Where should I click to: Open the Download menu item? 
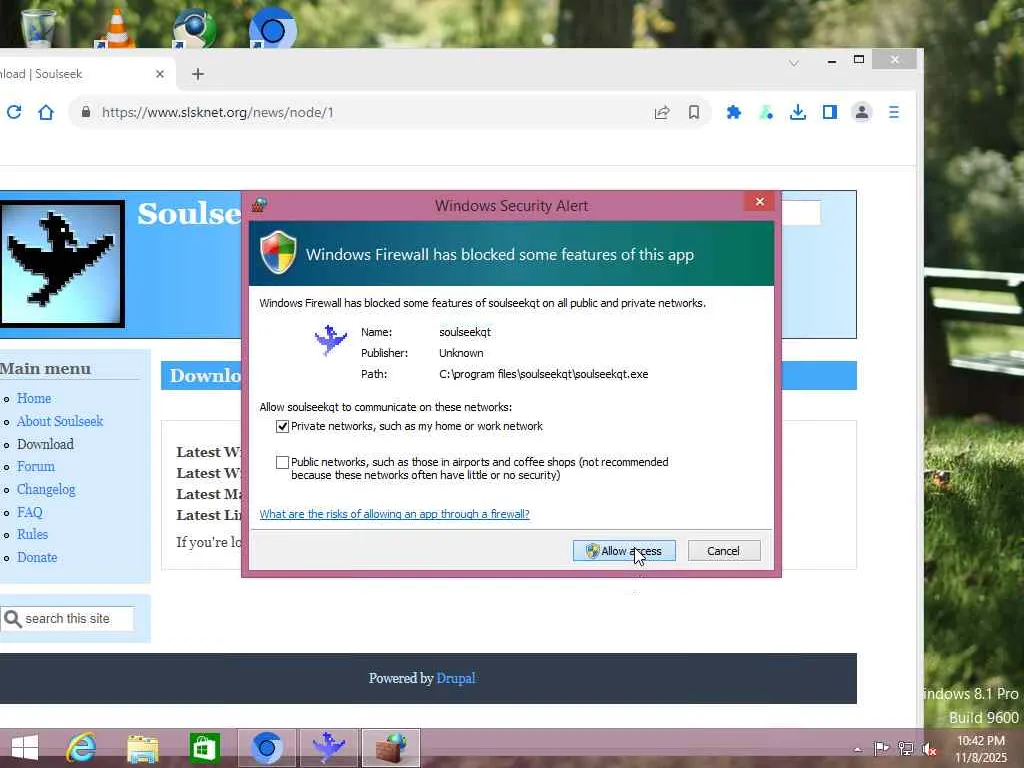45,444
